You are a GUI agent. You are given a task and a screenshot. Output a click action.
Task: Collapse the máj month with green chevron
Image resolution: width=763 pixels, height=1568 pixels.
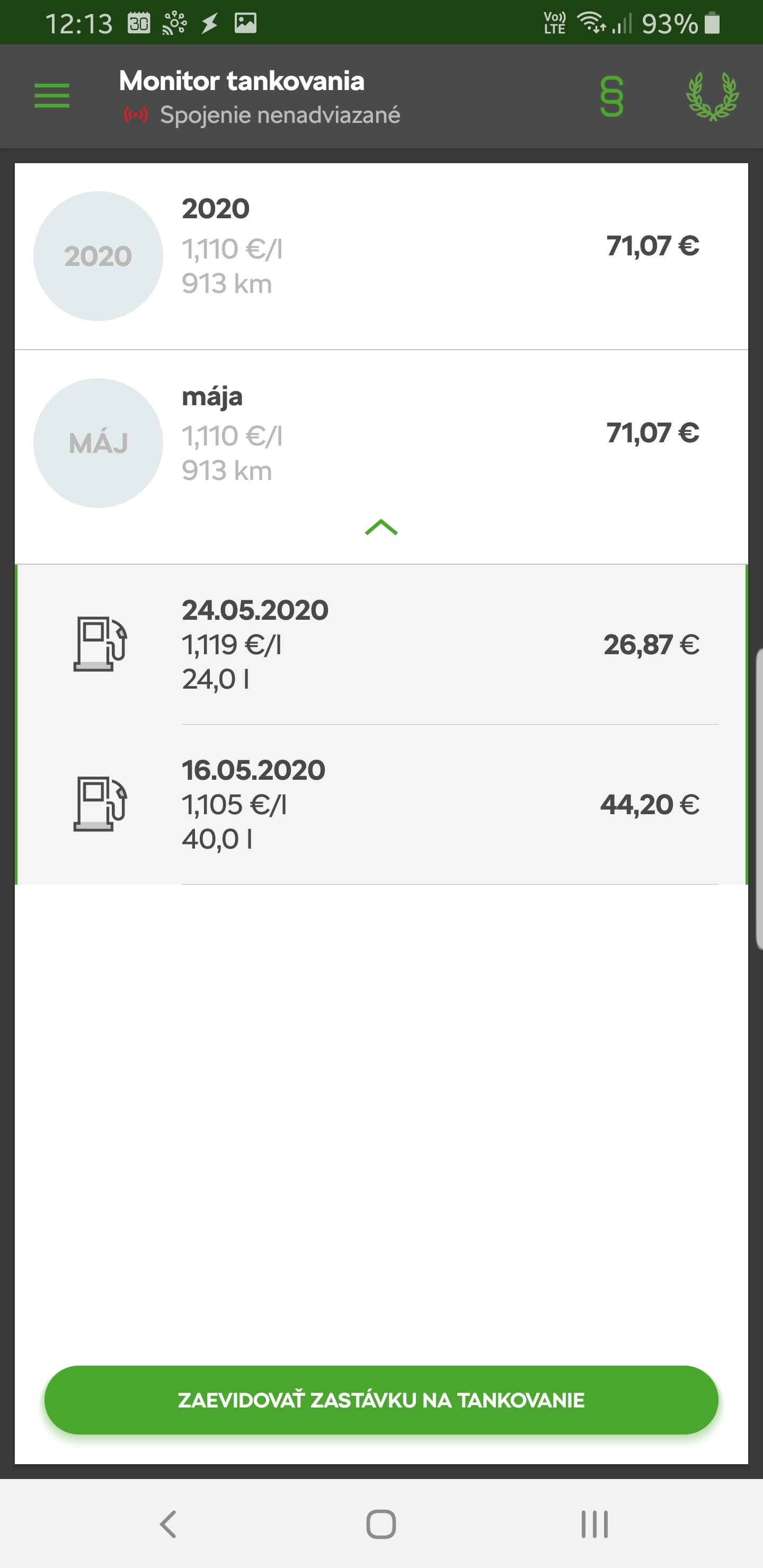click(381, 527)
